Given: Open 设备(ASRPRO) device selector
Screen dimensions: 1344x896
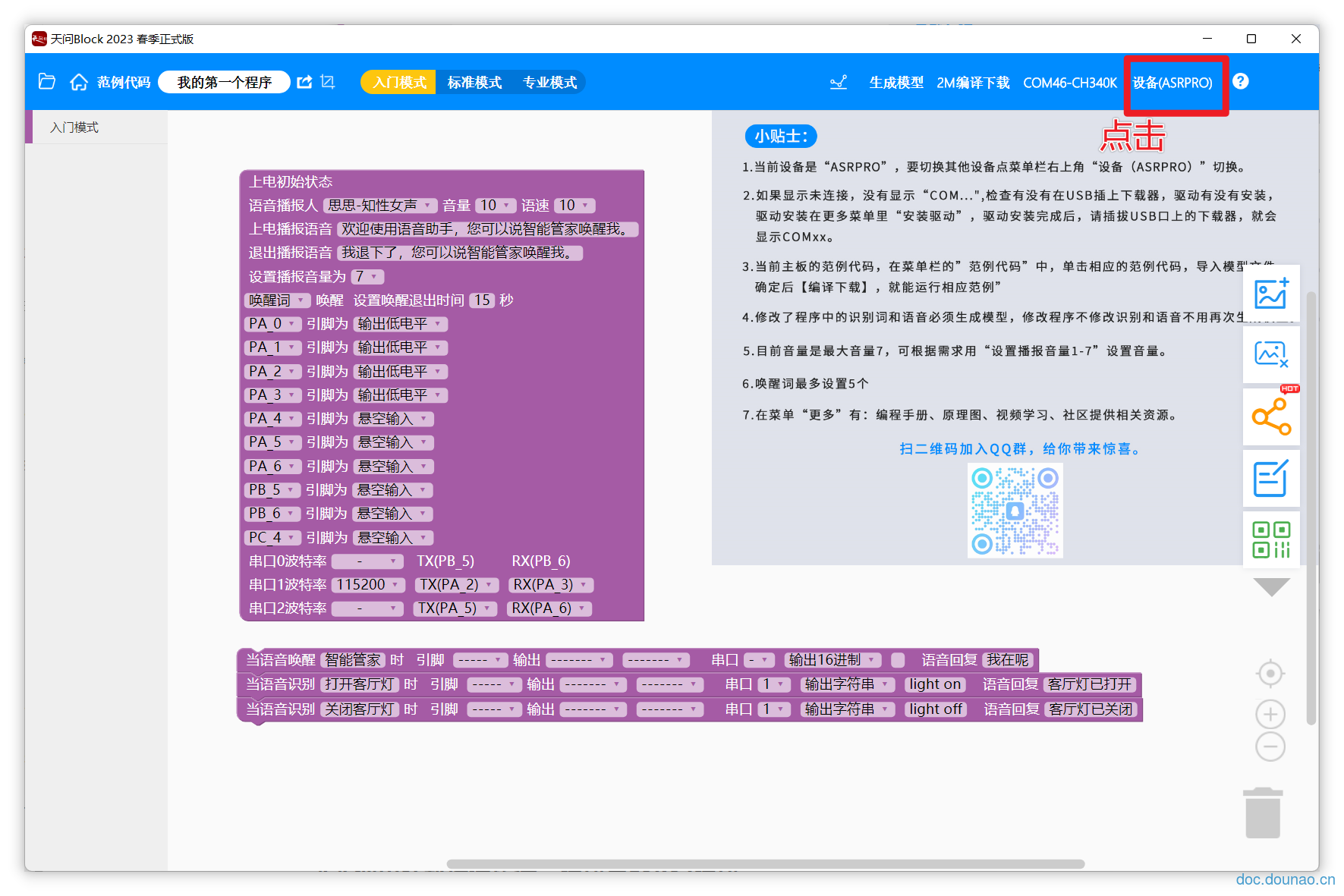Looking at the screenshot, I should click(1172, 82).
